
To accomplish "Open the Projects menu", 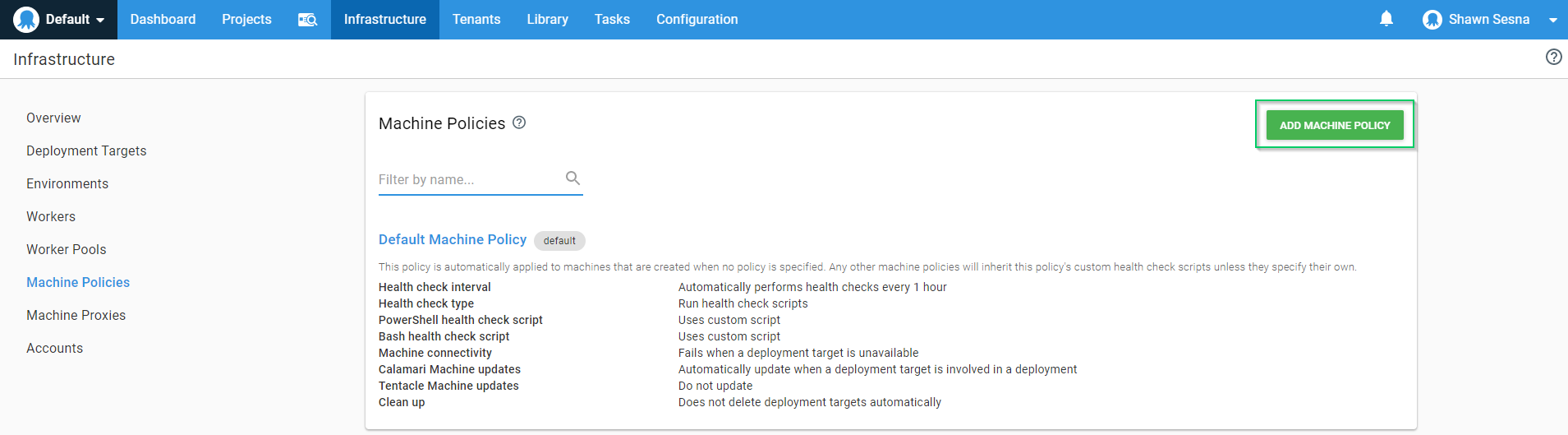I will [246, 20].
